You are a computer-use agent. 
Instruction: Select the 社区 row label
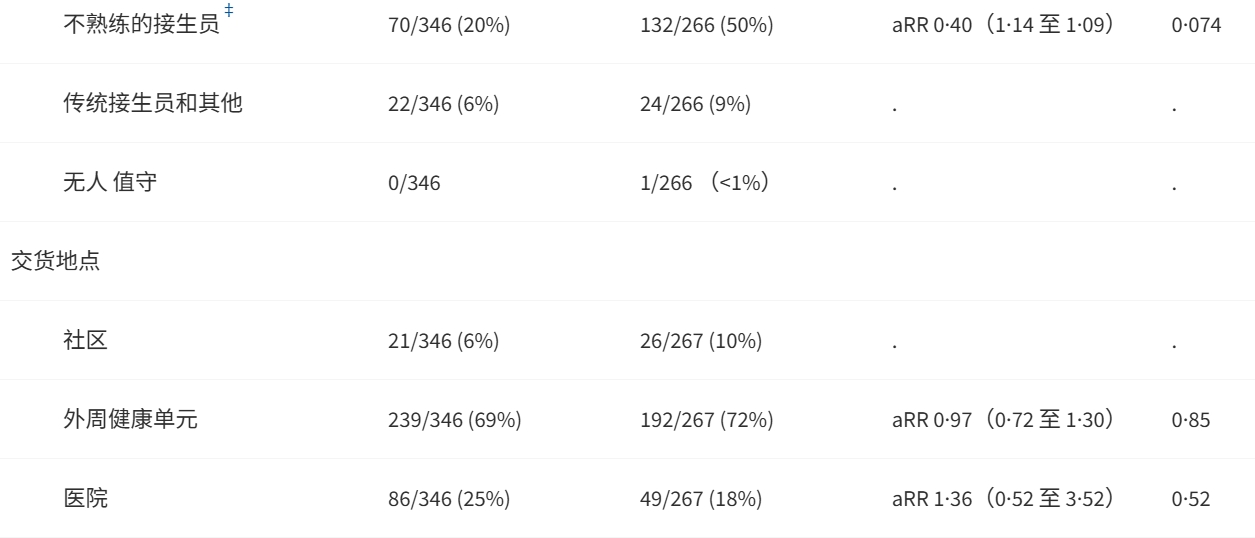click(x=86, y=340)
